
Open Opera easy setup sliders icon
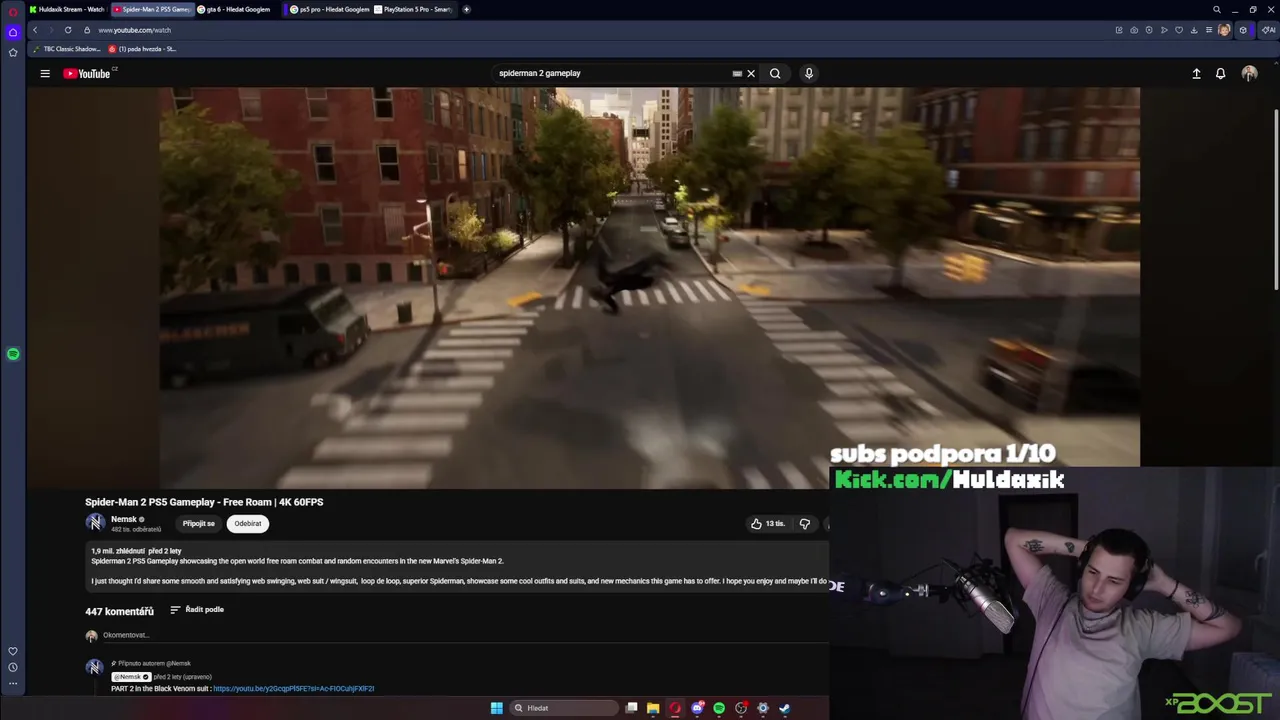point(1209,30)
